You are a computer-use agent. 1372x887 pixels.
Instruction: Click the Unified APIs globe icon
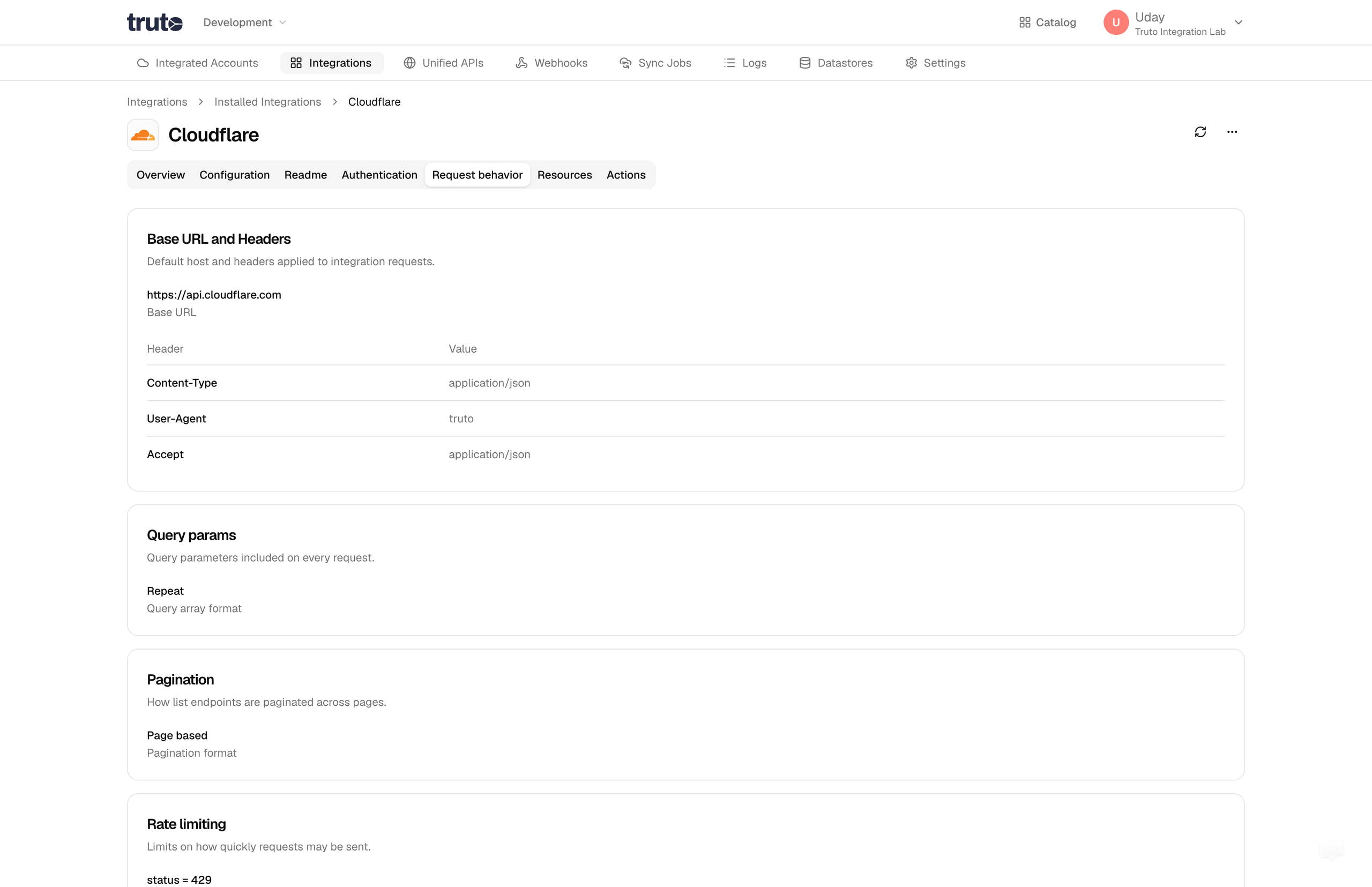[x=409, y=63]
